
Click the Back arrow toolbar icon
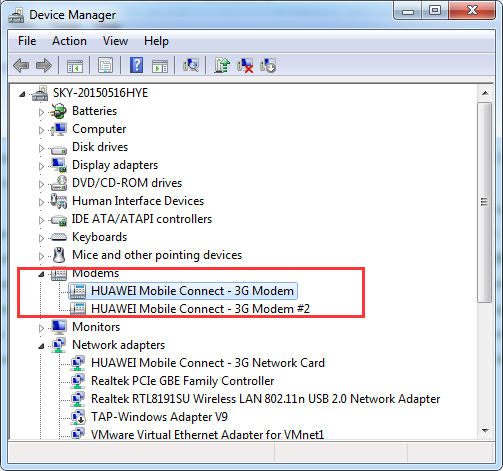click(x=21, y=65)
